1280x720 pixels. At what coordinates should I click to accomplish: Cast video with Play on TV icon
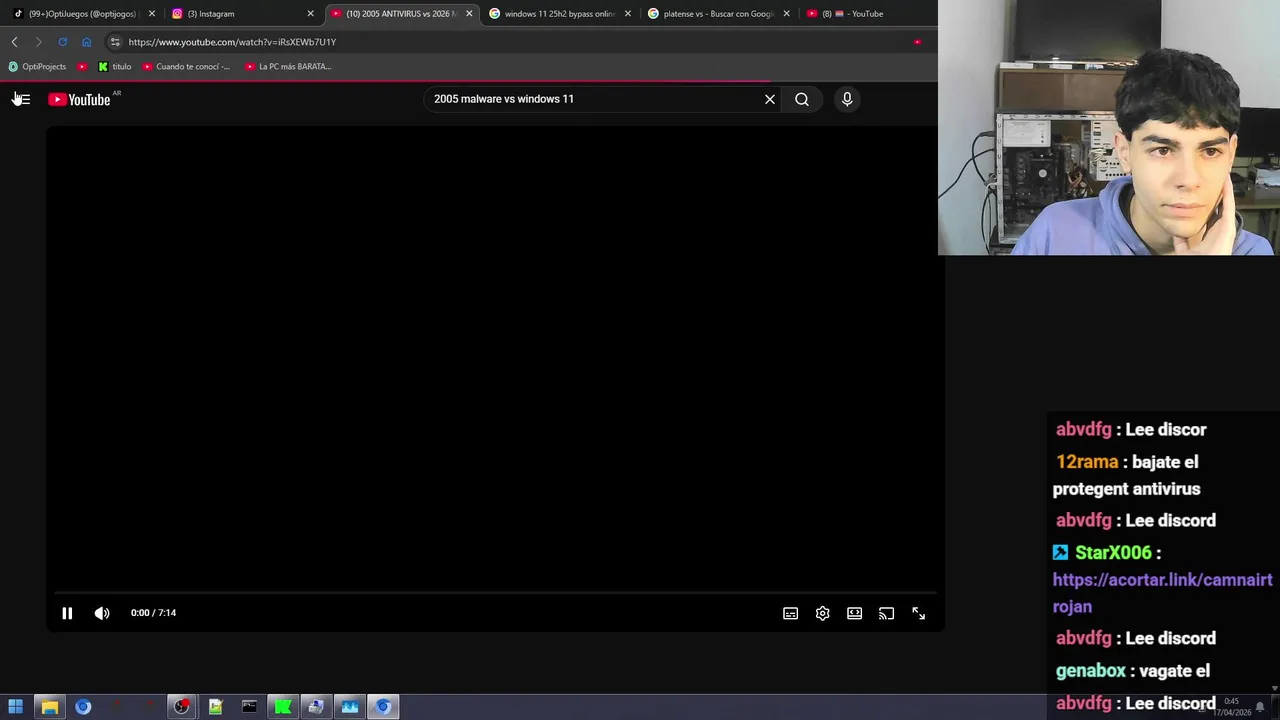click(x=886, y=613)
